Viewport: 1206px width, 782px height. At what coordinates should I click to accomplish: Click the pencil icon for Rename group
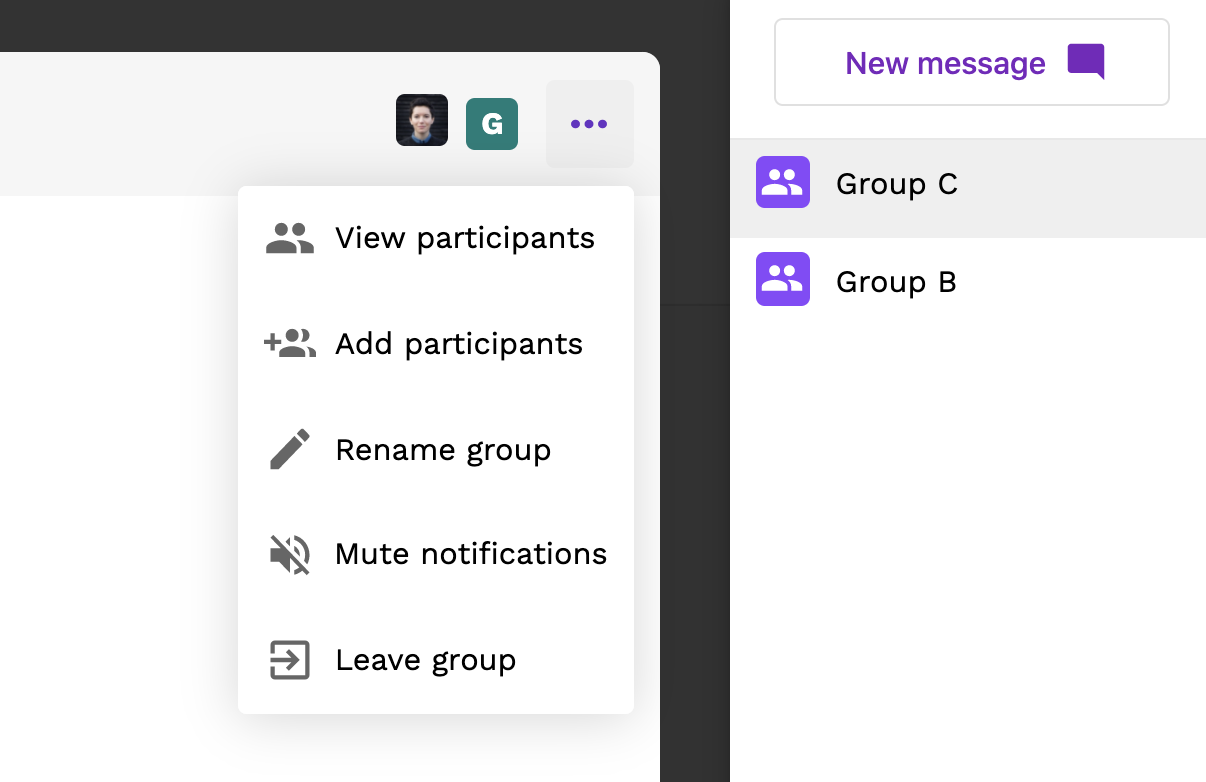click(x=290, y=450)
